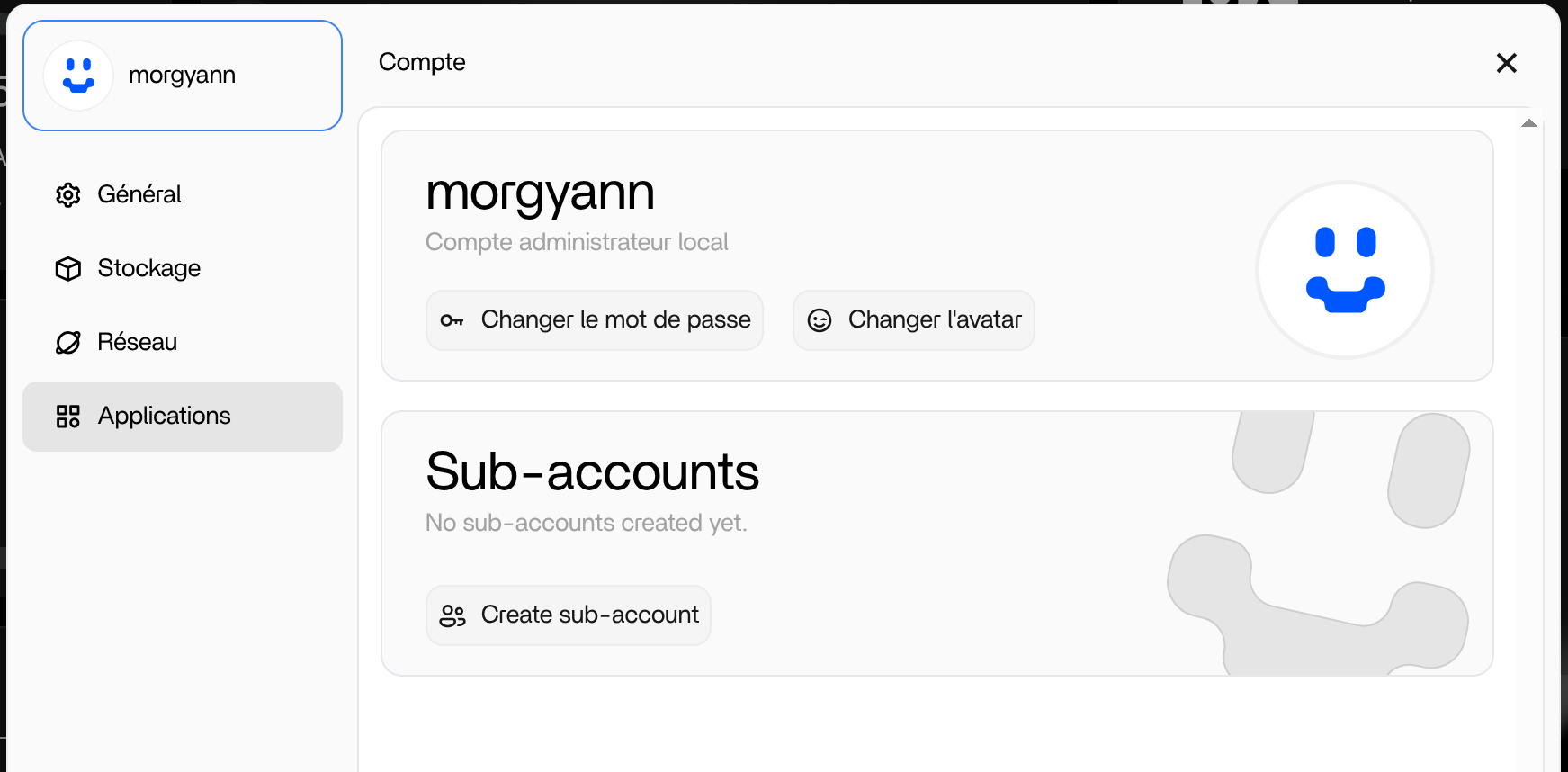Click the gear icon beside Général

click(x=68, y=195)
